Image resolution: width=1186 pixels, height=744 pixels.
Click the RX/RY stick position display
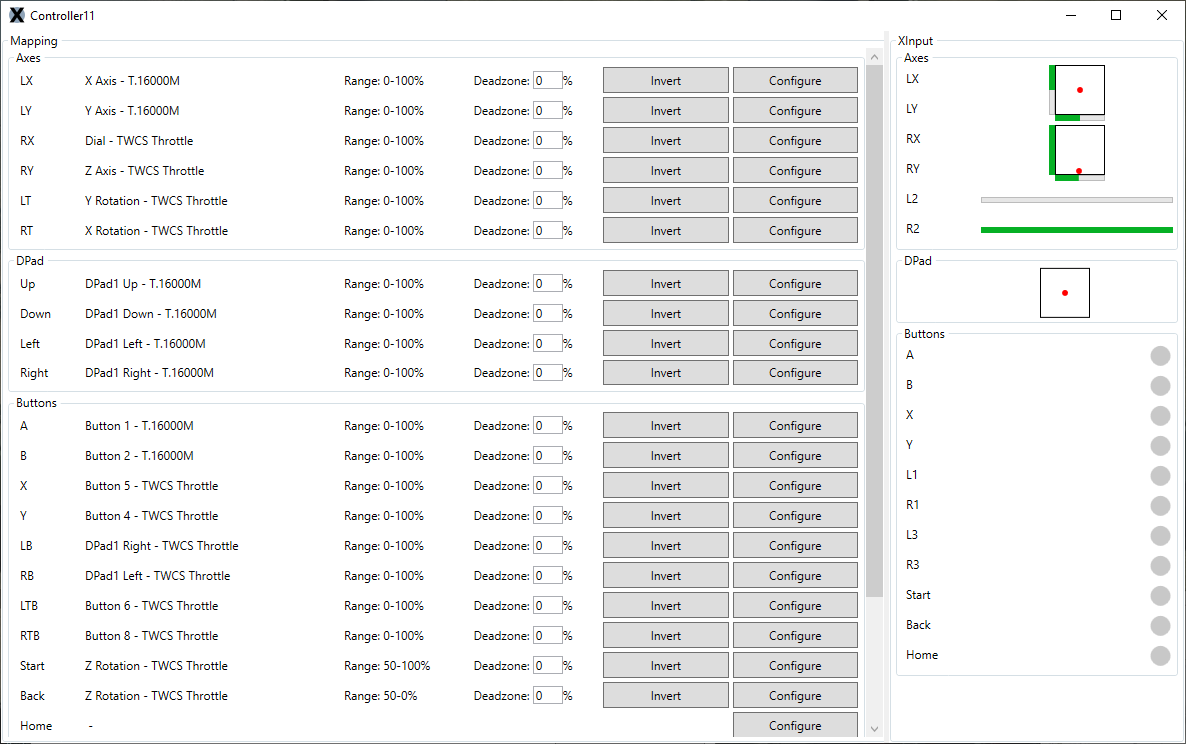[1079, 150]
